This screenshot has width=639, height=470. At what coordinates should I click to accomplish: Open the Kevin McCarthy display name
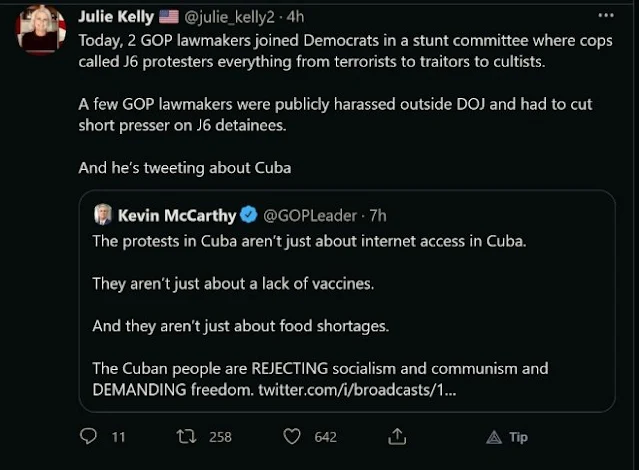[177, 216]
